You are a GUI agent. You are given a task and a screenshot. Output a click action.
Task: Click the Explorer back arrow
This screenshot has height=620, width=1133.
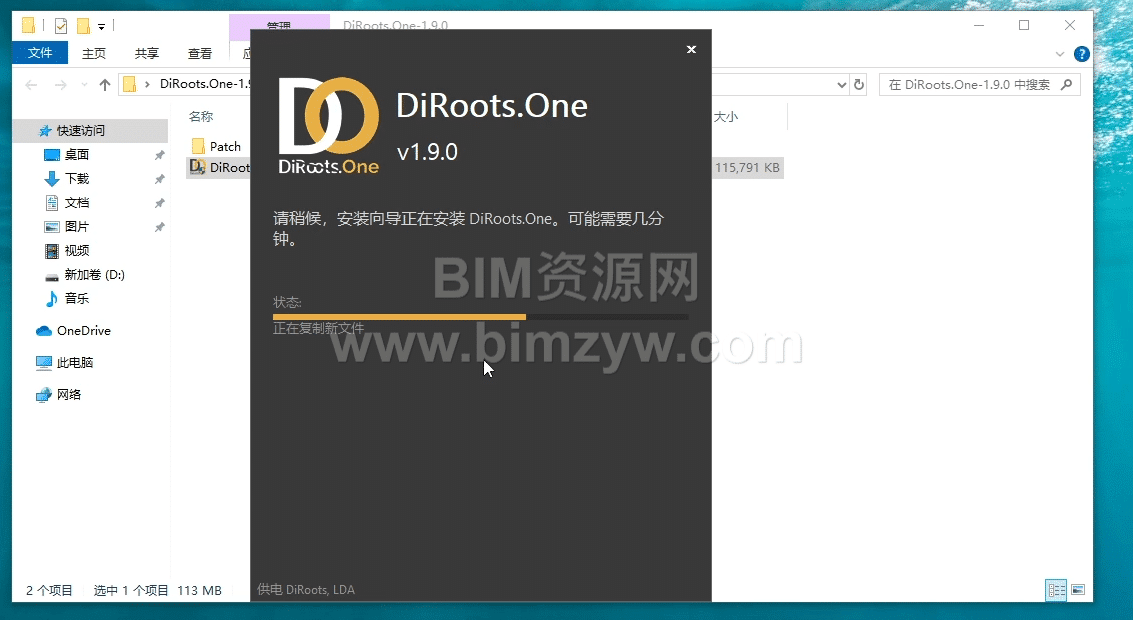[x=31, y=85]
